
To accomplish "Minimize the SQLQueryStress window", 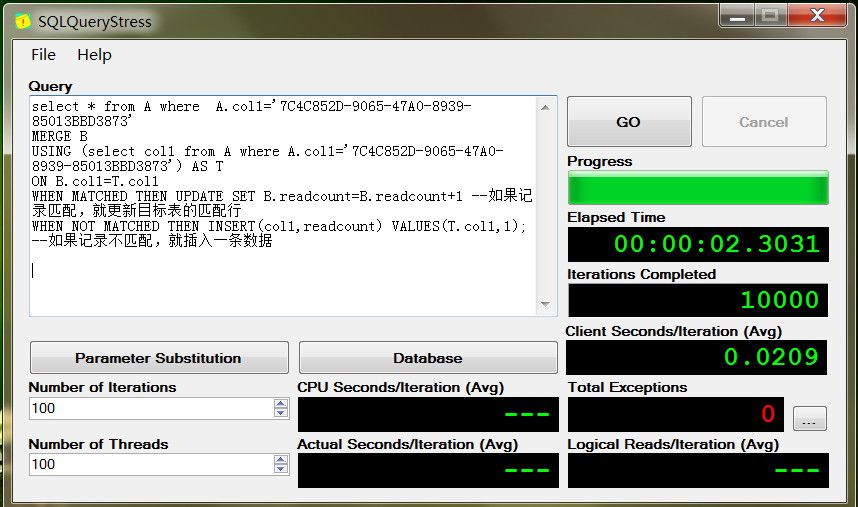I will point(737,16).
